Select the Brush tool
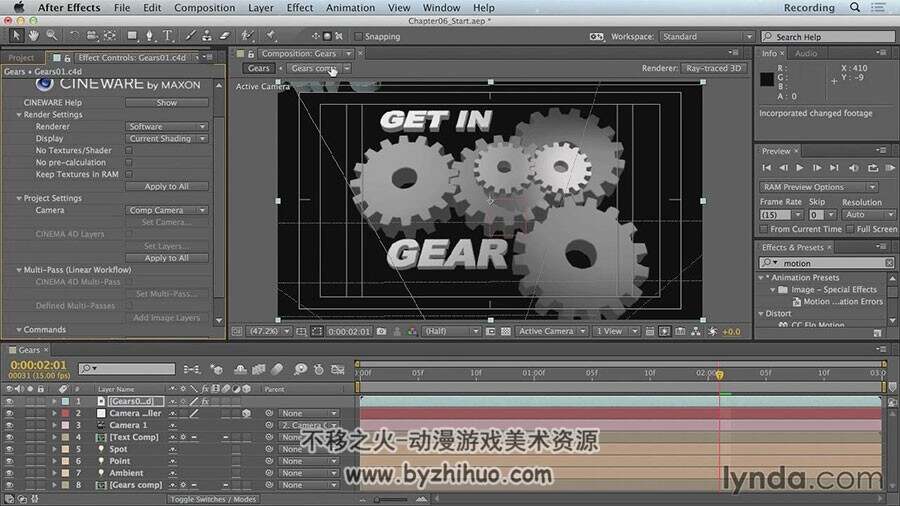 190,36
